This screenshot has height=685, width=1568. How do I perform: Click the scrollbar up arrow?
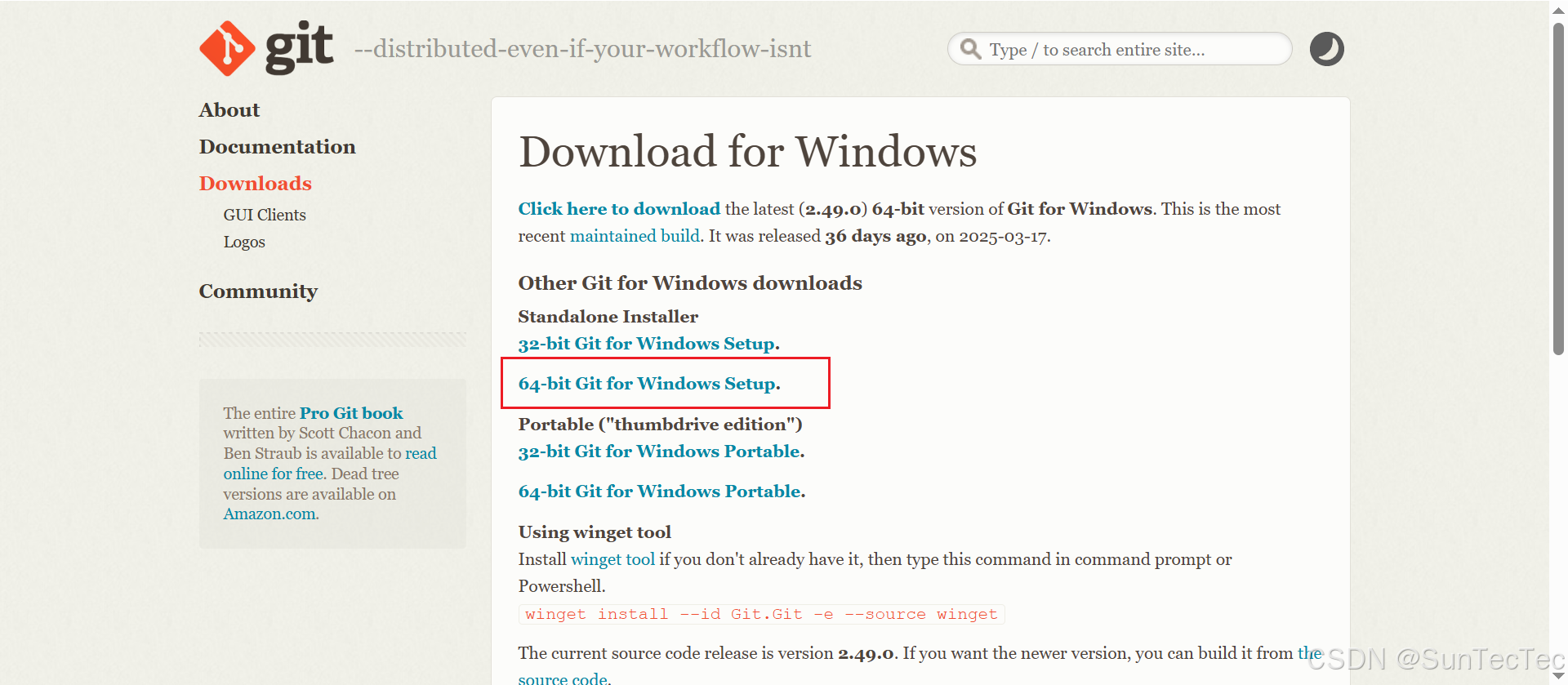click(x=1558, y=10)
